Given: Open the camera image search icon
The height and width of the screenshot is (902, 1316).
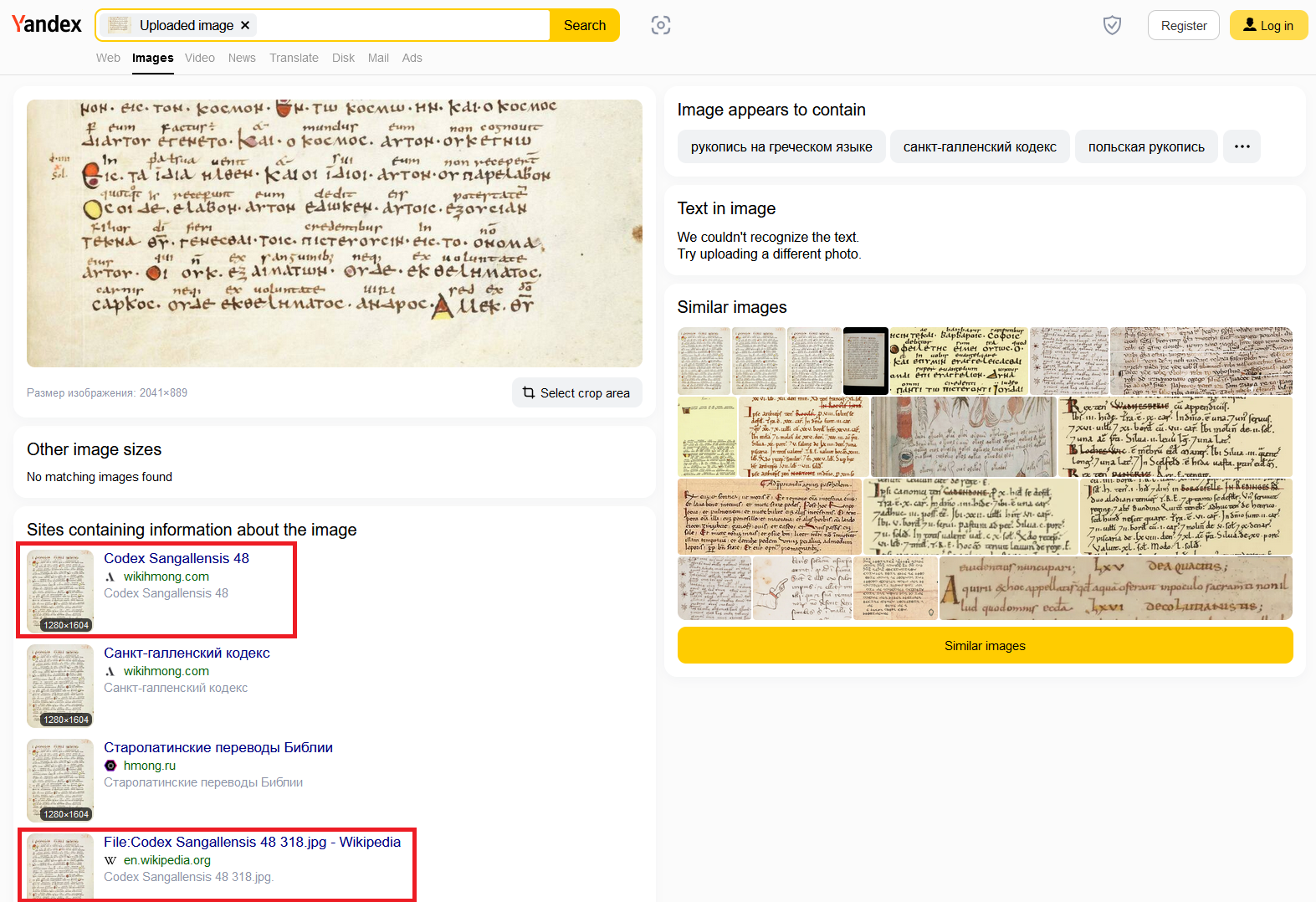Looking at the screenshot, I should (x=661, y=25).
